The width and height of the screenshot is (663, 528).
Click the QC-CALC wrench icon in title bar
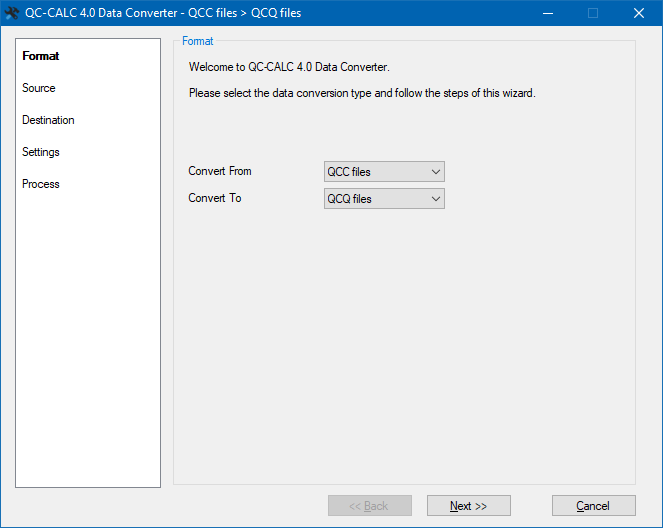coord(13,13)
